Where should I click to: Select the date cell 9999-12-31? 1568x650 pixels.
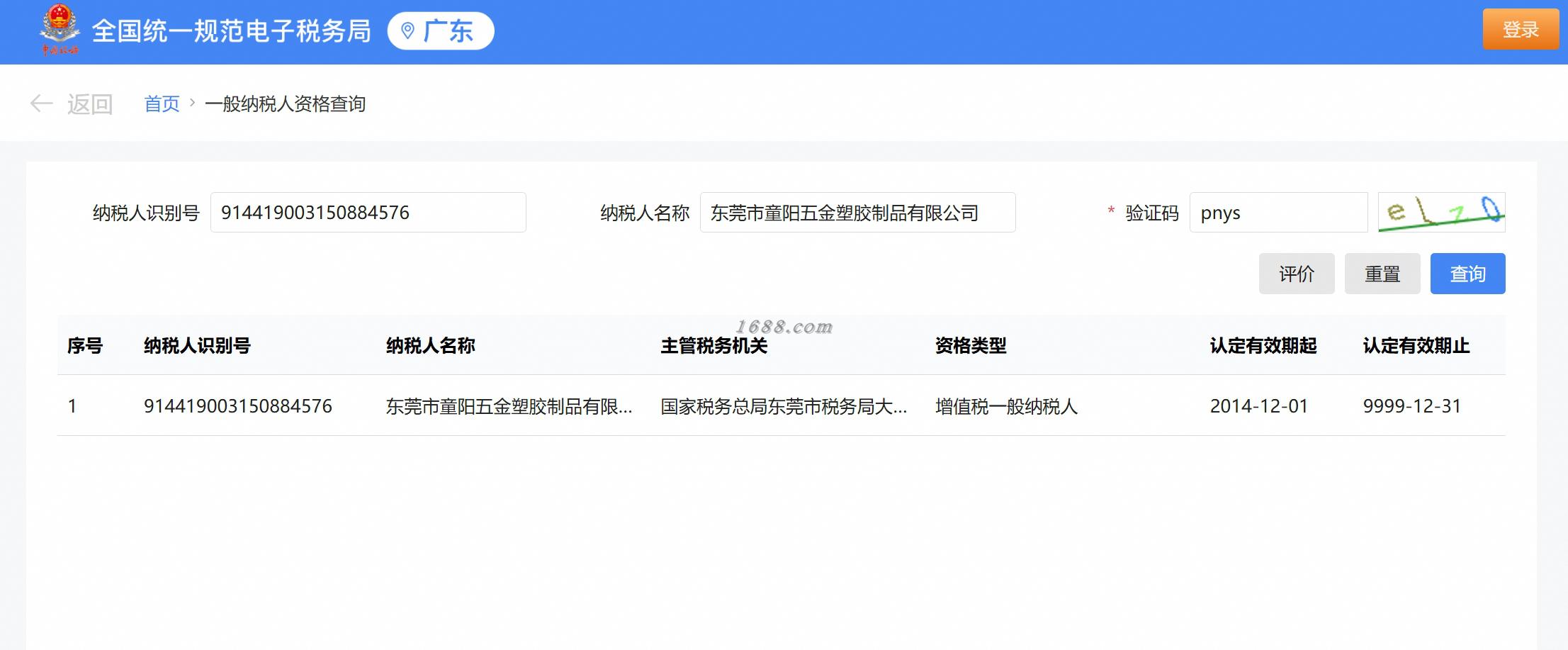click(x=1412, y=406)
